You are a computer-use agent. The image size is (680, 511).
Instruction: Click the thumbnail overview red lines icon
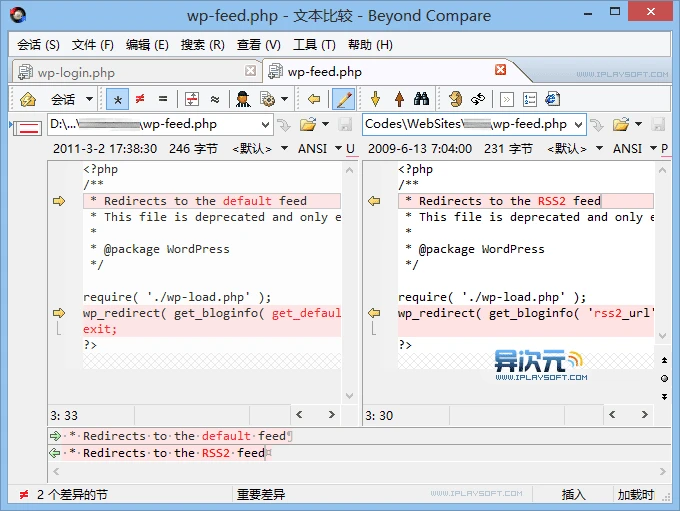tap(27, 128)
